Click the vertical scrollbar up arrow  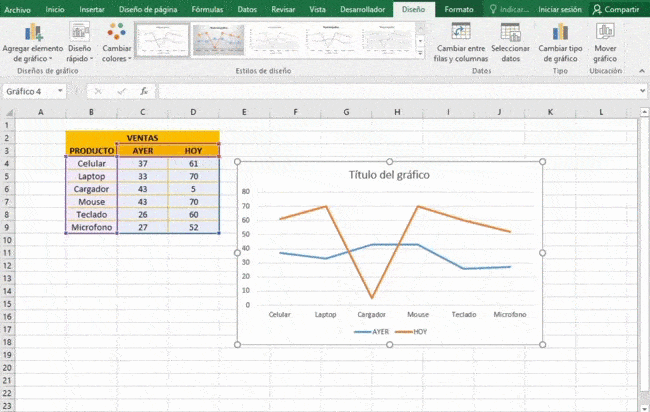coord(644,112)
